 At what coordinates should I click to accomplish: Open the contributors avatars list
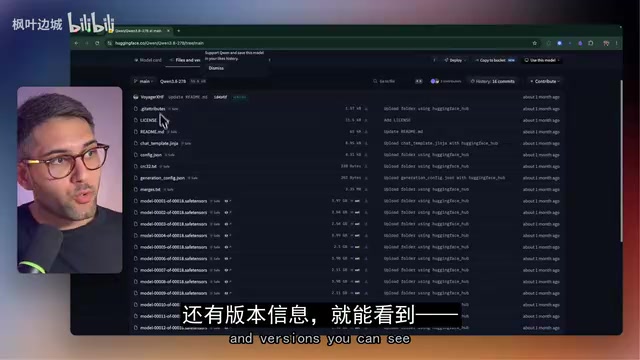[446, 81]
